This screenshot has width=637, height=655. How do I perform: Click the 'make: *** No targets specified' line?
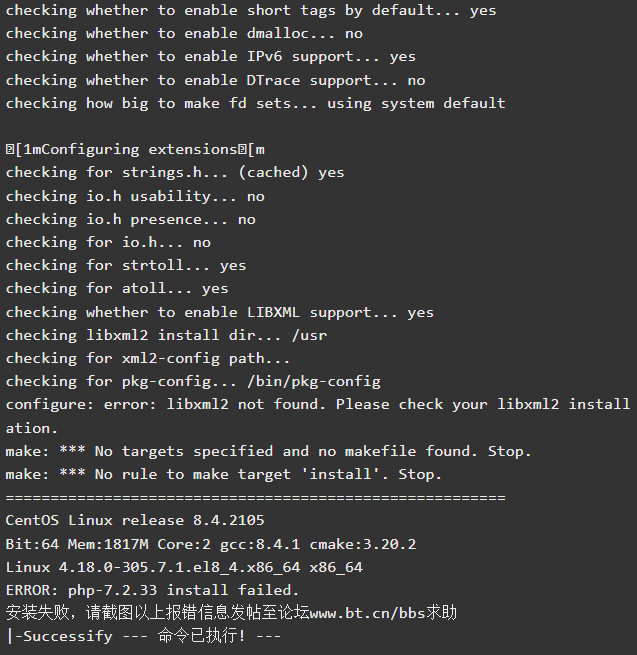[x=269, y=451]
